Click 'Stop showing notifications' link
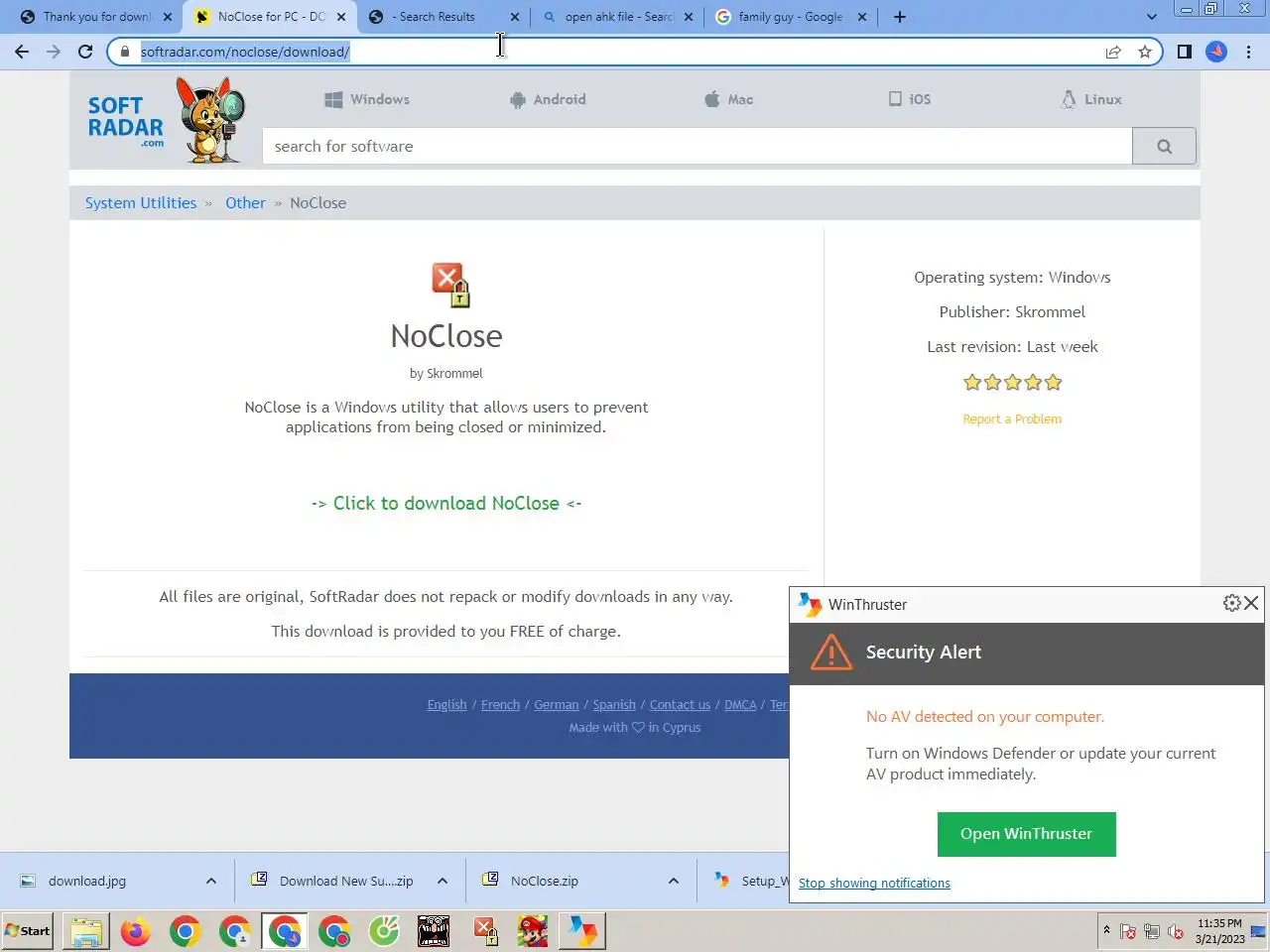Image resolution: width=1270 pixels, height=952 pixels. 874,884
